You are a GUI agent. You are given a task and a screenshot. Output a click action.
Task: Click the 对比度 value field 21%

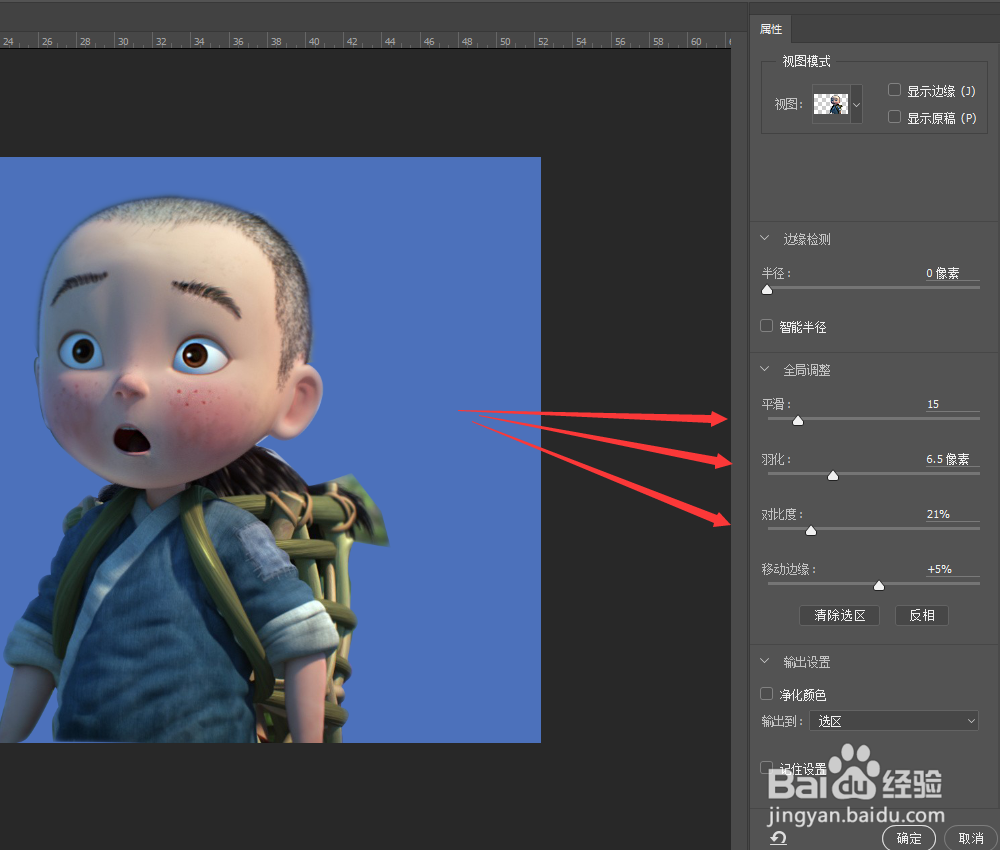click(x=952, y=514)
